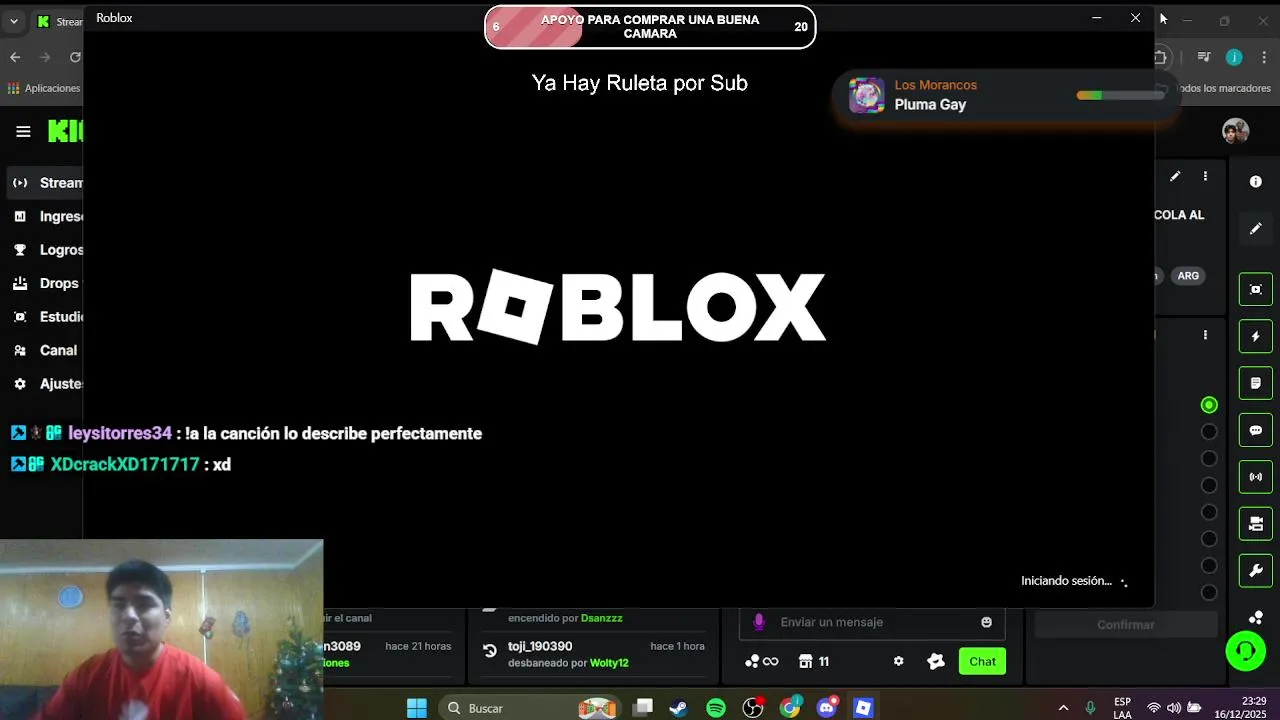Image resolution: width=1280 pixels, height=720 pixels.
Task: Click toji_190390 in moderation log
Action: click(x=540, y=646)
